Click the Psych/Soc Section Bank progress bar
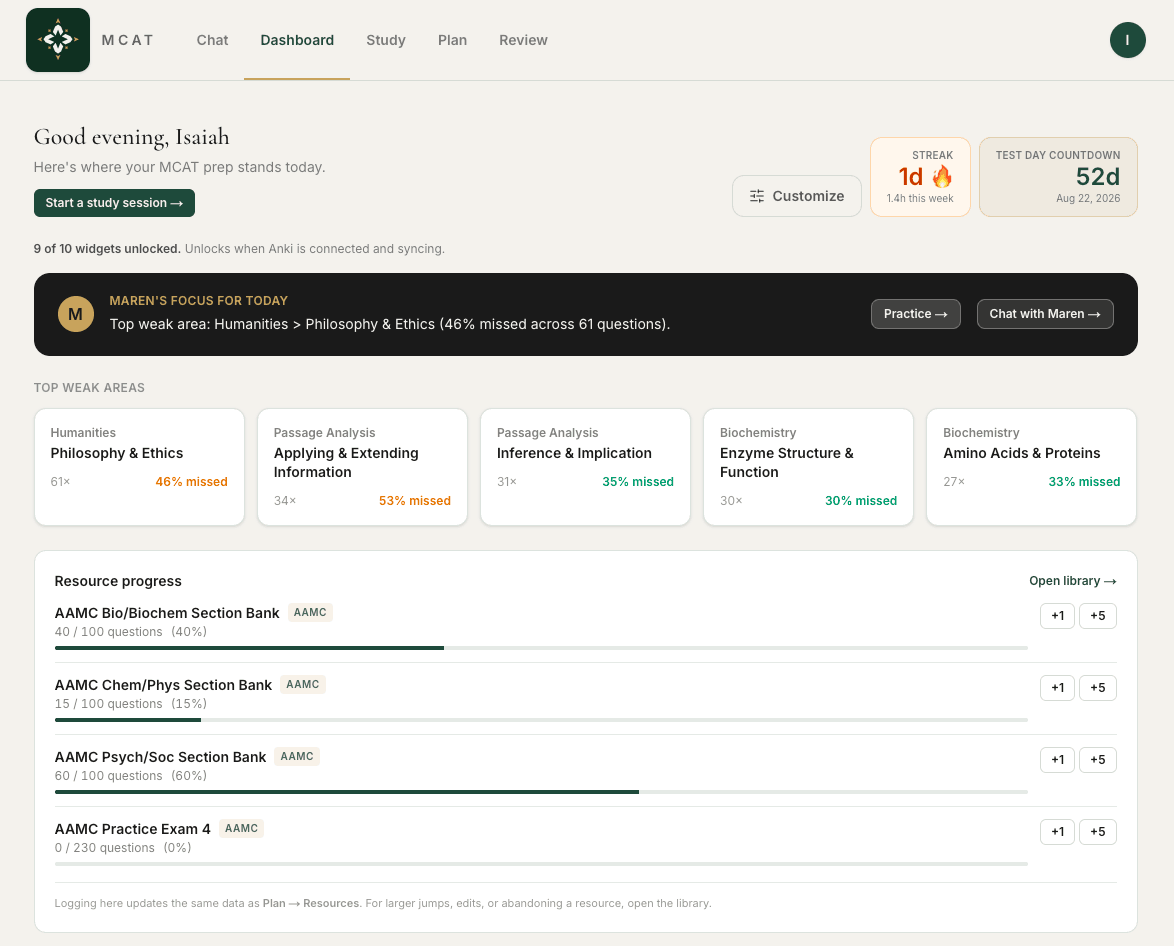This screenshot has width=1174, height=946. pos(541,792)
